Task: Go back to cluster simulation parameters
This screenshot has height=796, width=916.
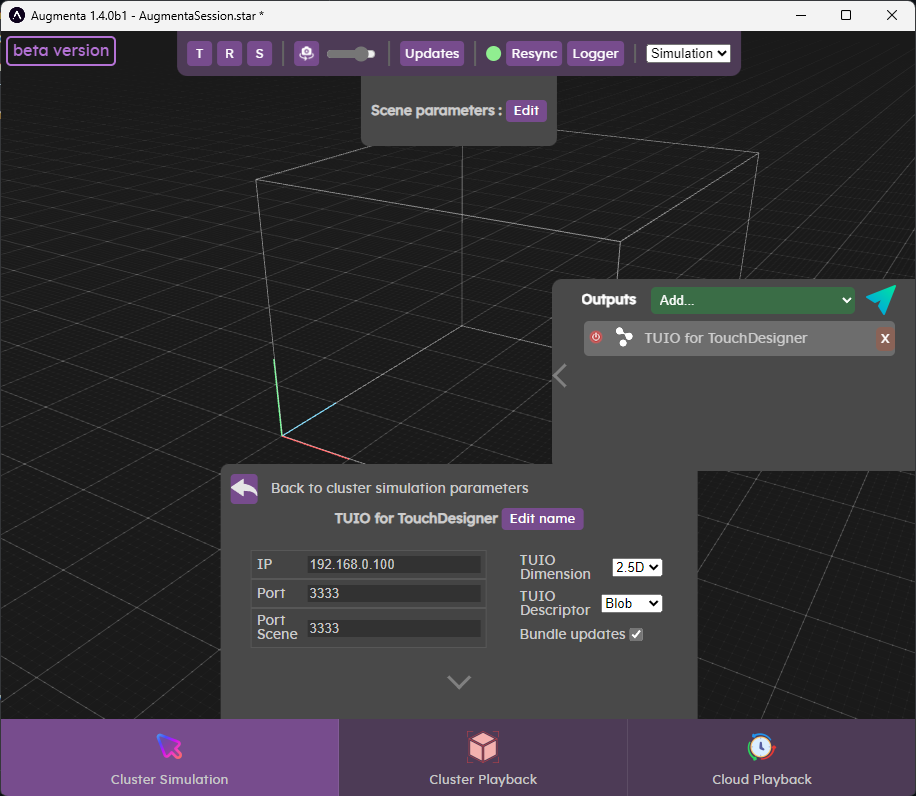Action: (244, 489)
